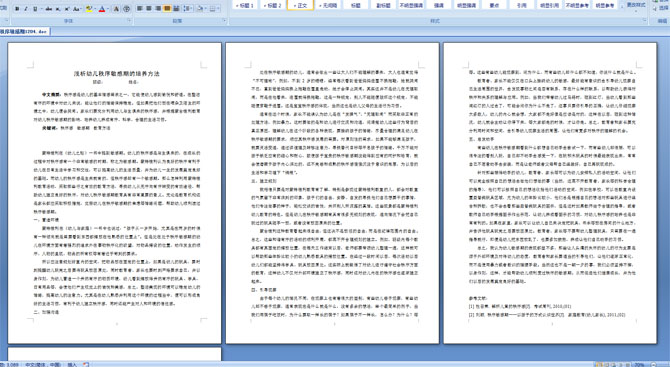This screenshot has height=367, width=670.
Task: Apply the red font color
Action: (102, 9)
